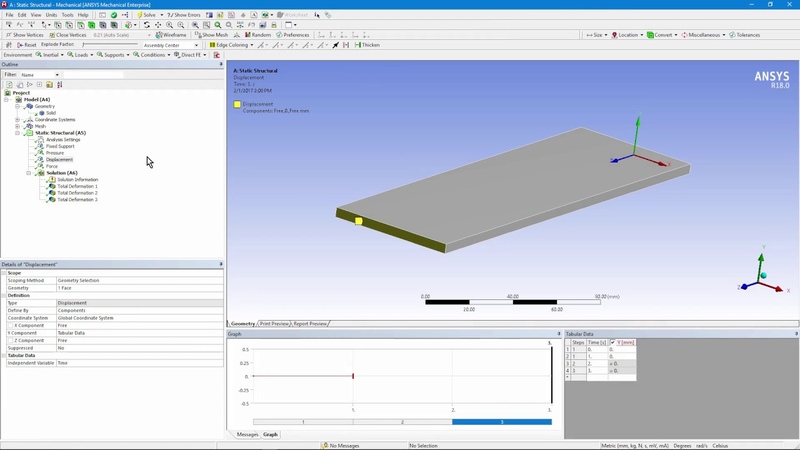Click the Outline filter text field

[x=93, y=75]
